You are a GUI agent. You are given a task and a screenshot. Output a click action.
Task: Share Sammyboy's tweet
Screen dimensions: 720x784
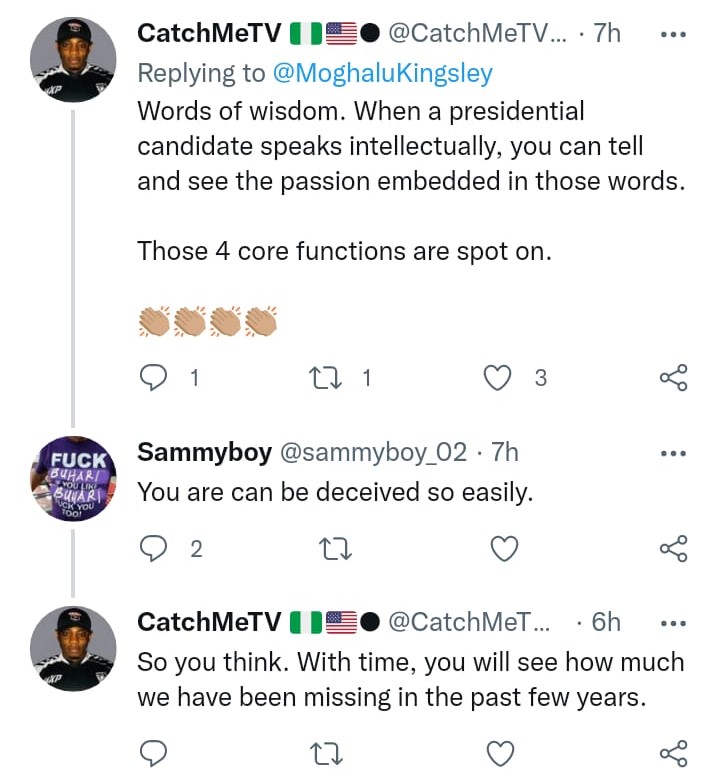coord(673,548)
